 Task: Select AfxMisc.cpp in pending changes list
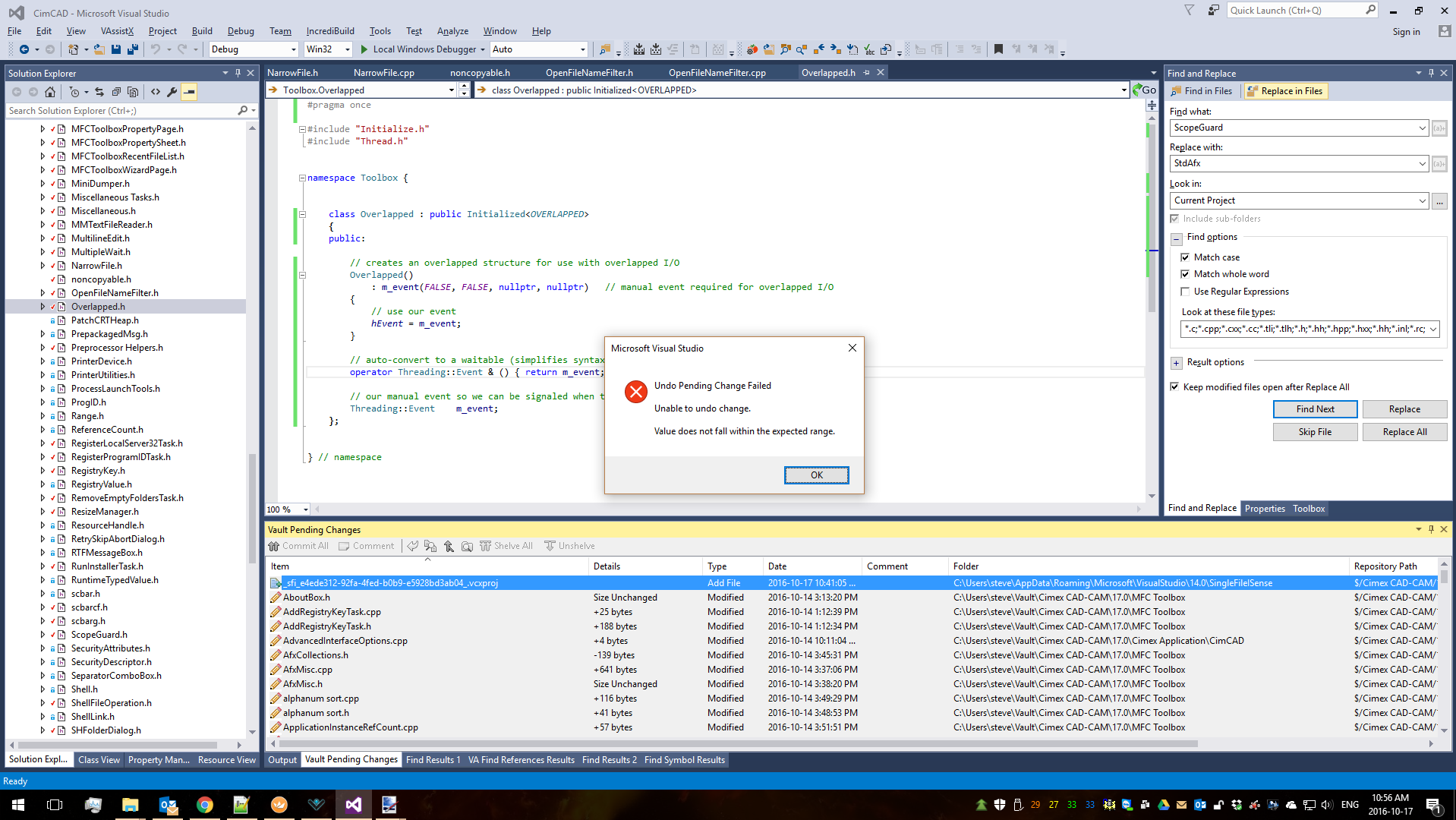[307, 670]
